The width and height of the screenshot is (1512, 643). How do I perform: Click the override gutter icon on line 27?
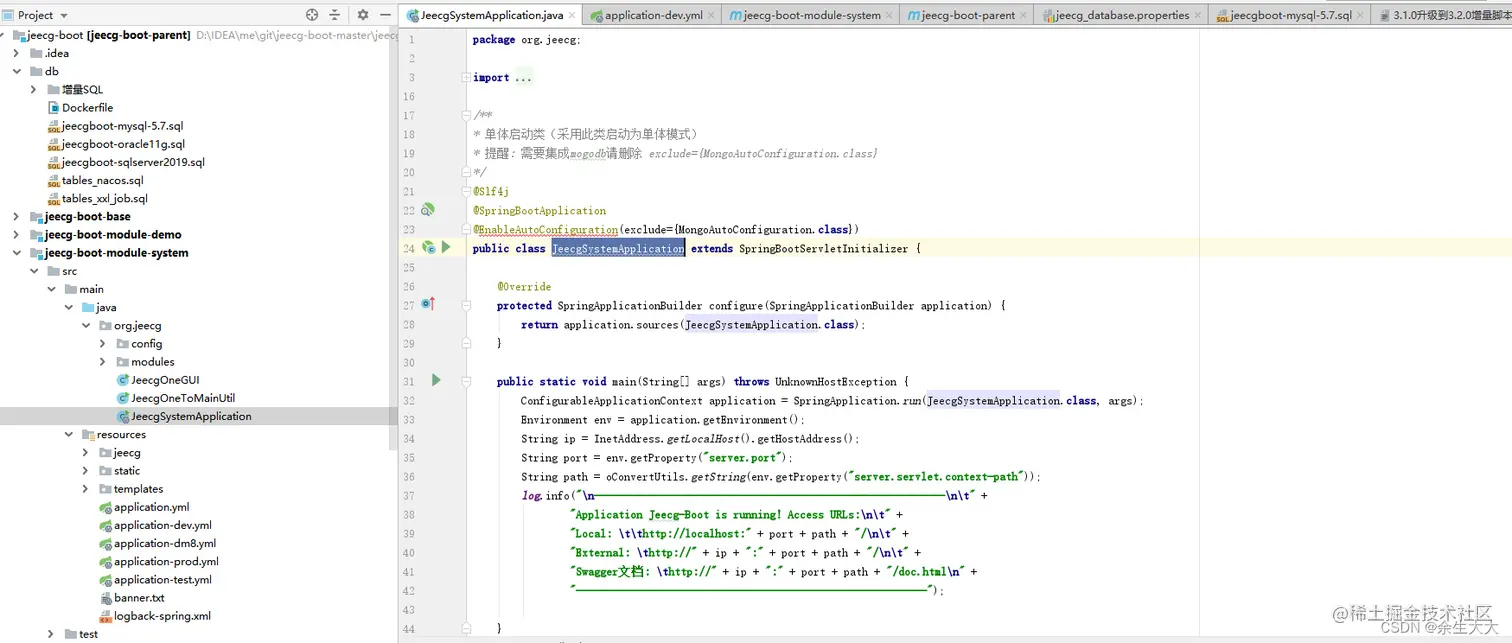[428, 304]
